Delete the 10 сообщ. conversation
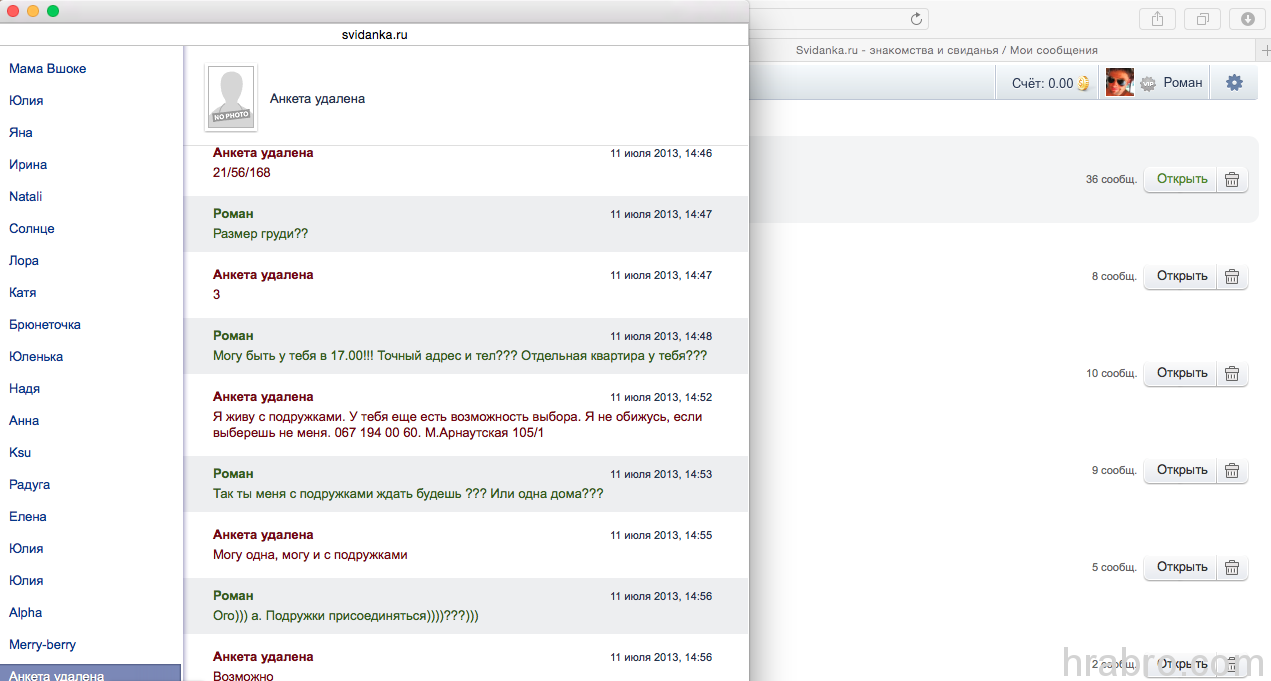 (x=1232, y=374)
